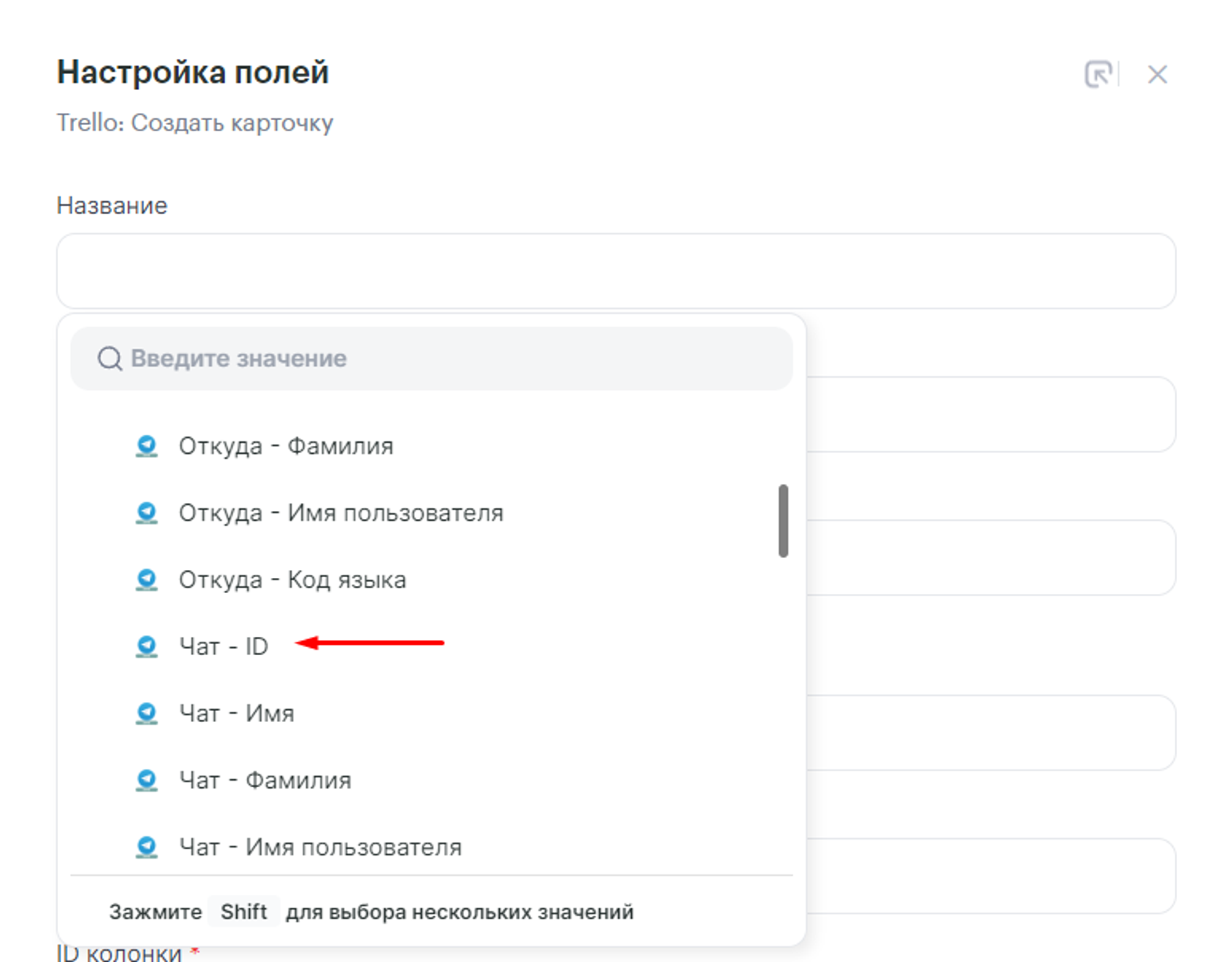Click Telegram icon beside Откуда - Имя пользователя

[x=146, y=513]
